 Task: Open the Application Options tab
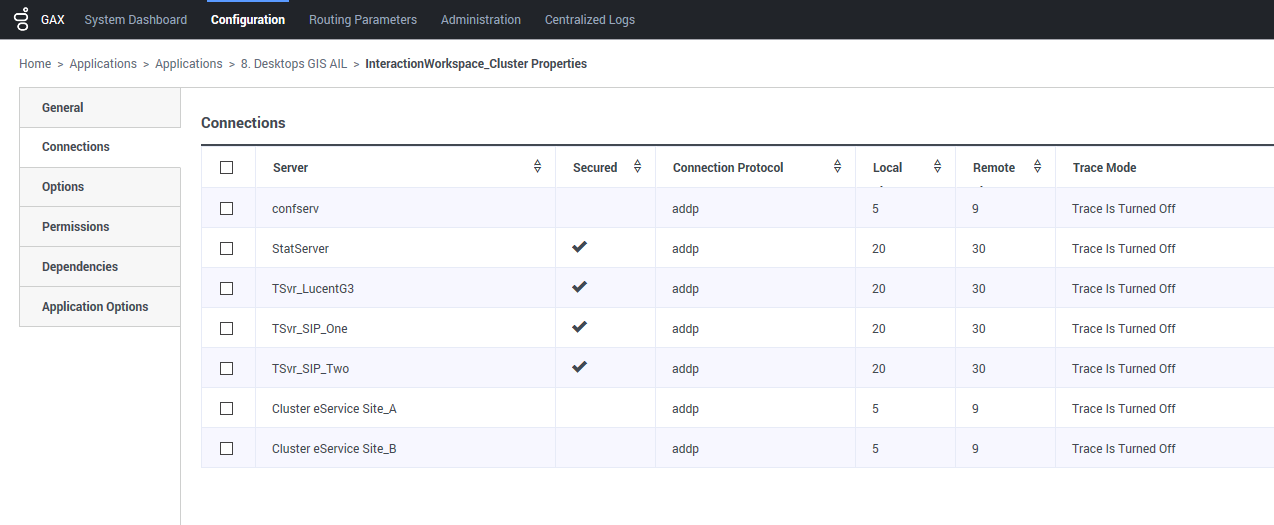pos(95,307)
